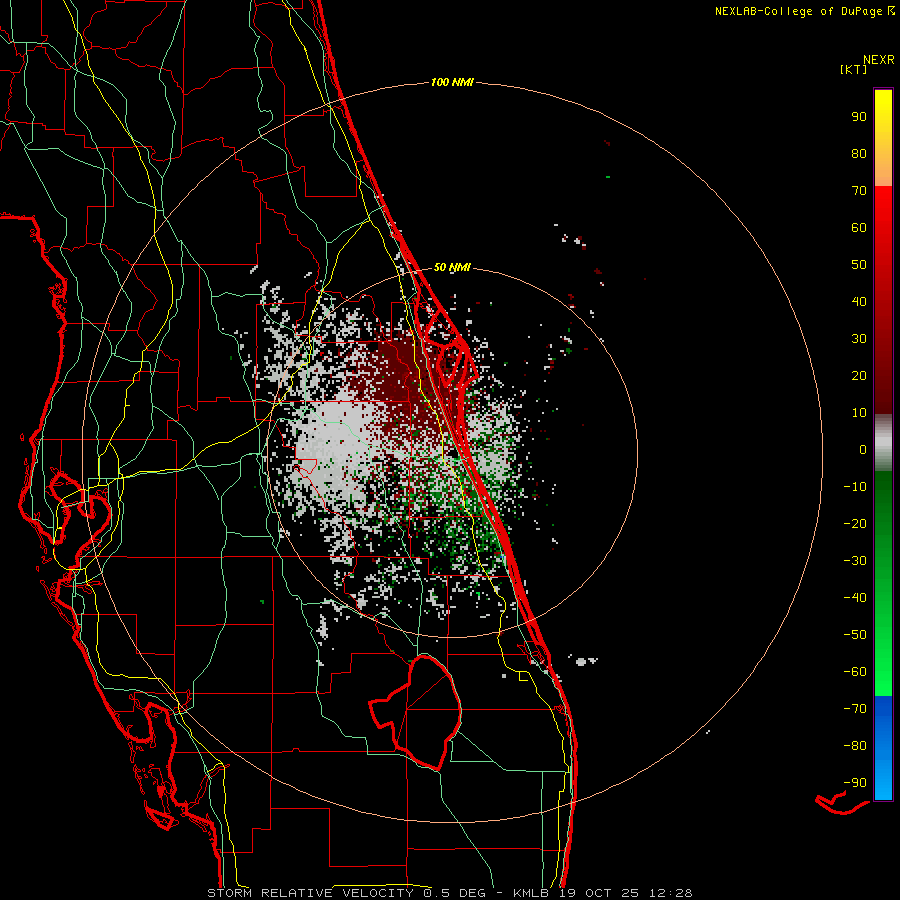Click the -60 knot scale value
900x900 pixels.
point(855,672)
